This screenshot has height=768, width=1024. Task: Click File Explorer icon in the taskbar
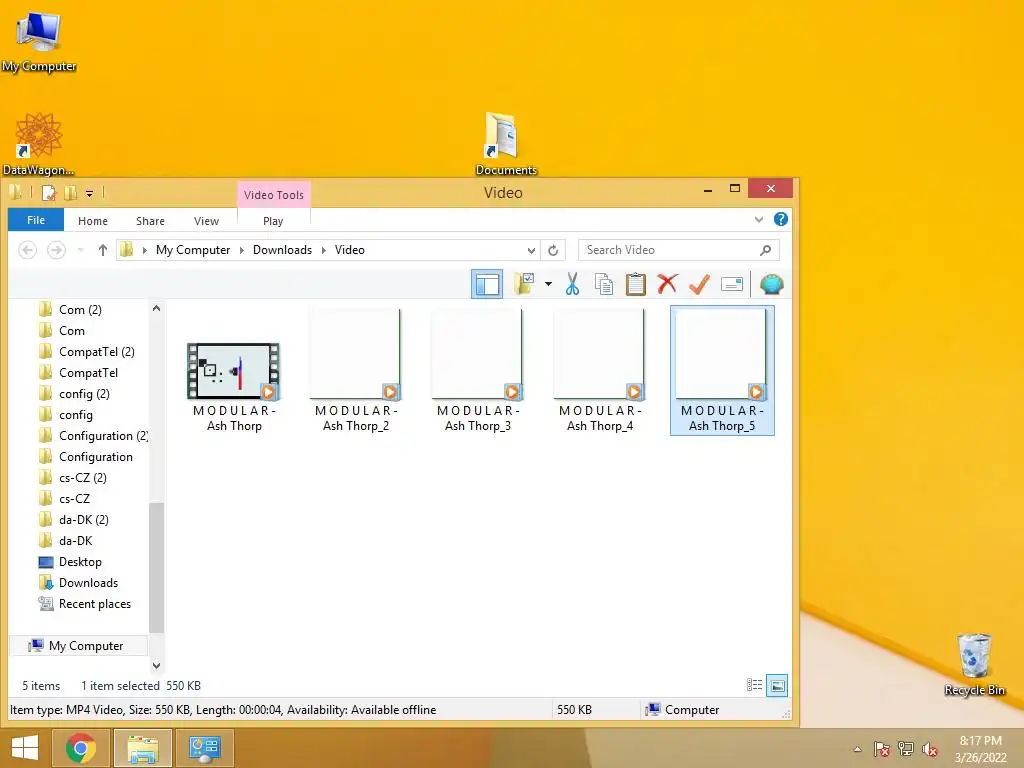143,748
